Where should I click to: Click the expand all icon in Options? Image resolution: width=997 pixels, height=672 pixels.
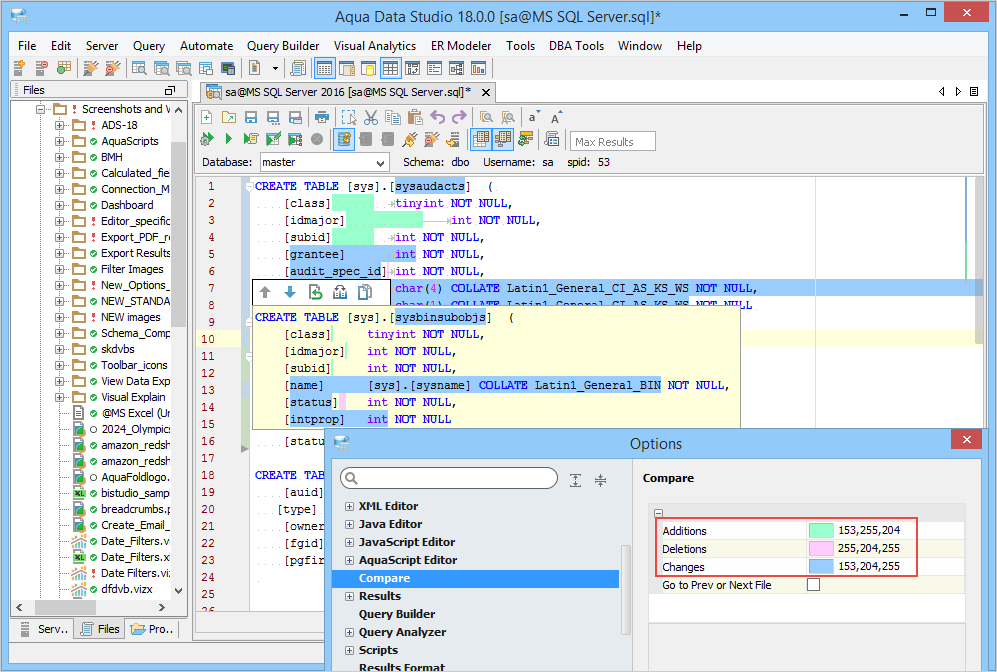(x=575, y=480)
